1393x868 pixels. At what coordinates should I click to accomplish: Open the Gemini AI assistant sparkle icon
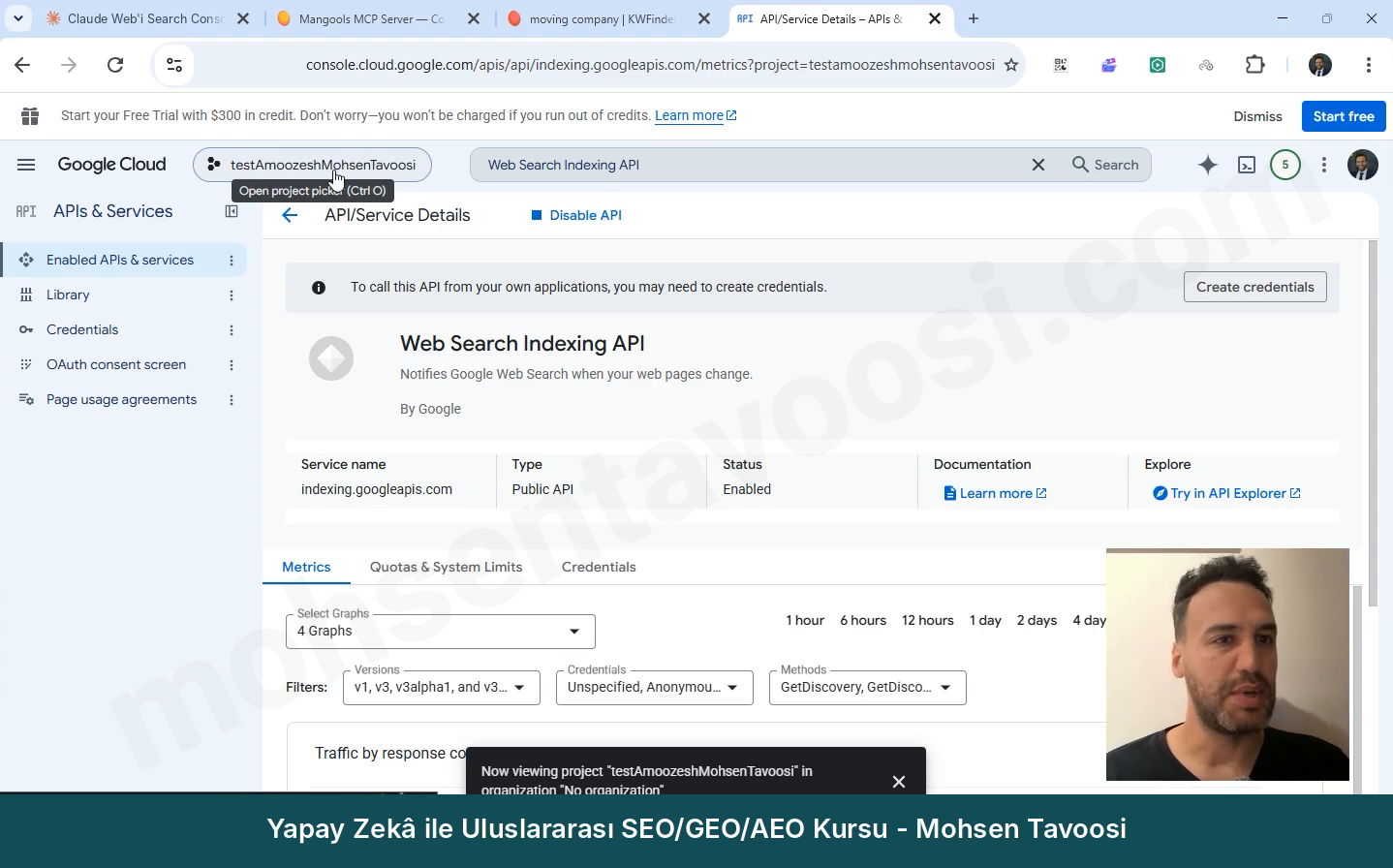pos(1207,165)
